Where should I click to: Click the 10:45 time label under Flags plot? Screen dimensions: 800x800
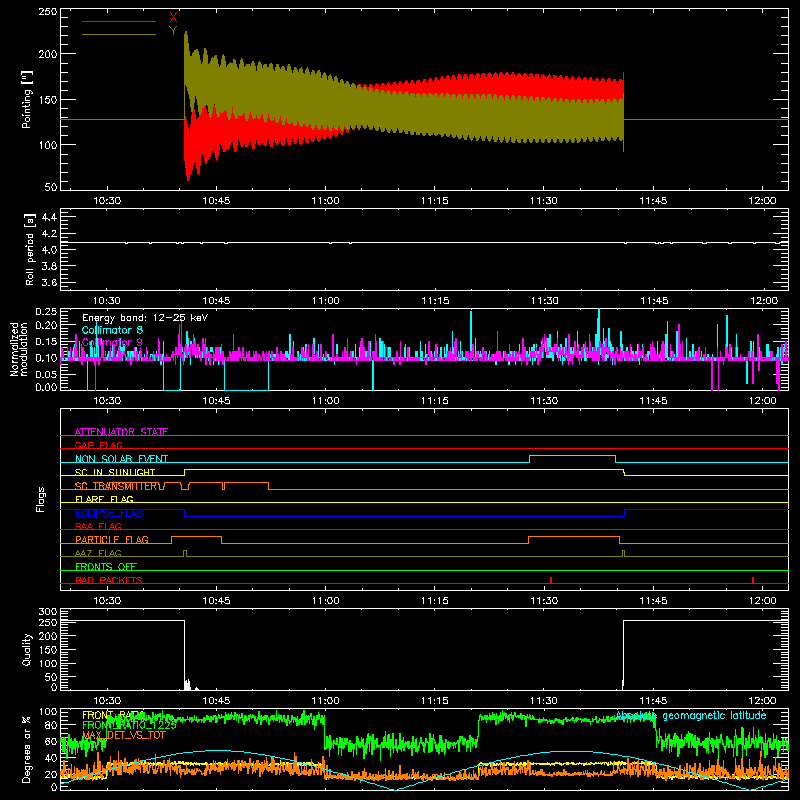(x=216, y=601)
